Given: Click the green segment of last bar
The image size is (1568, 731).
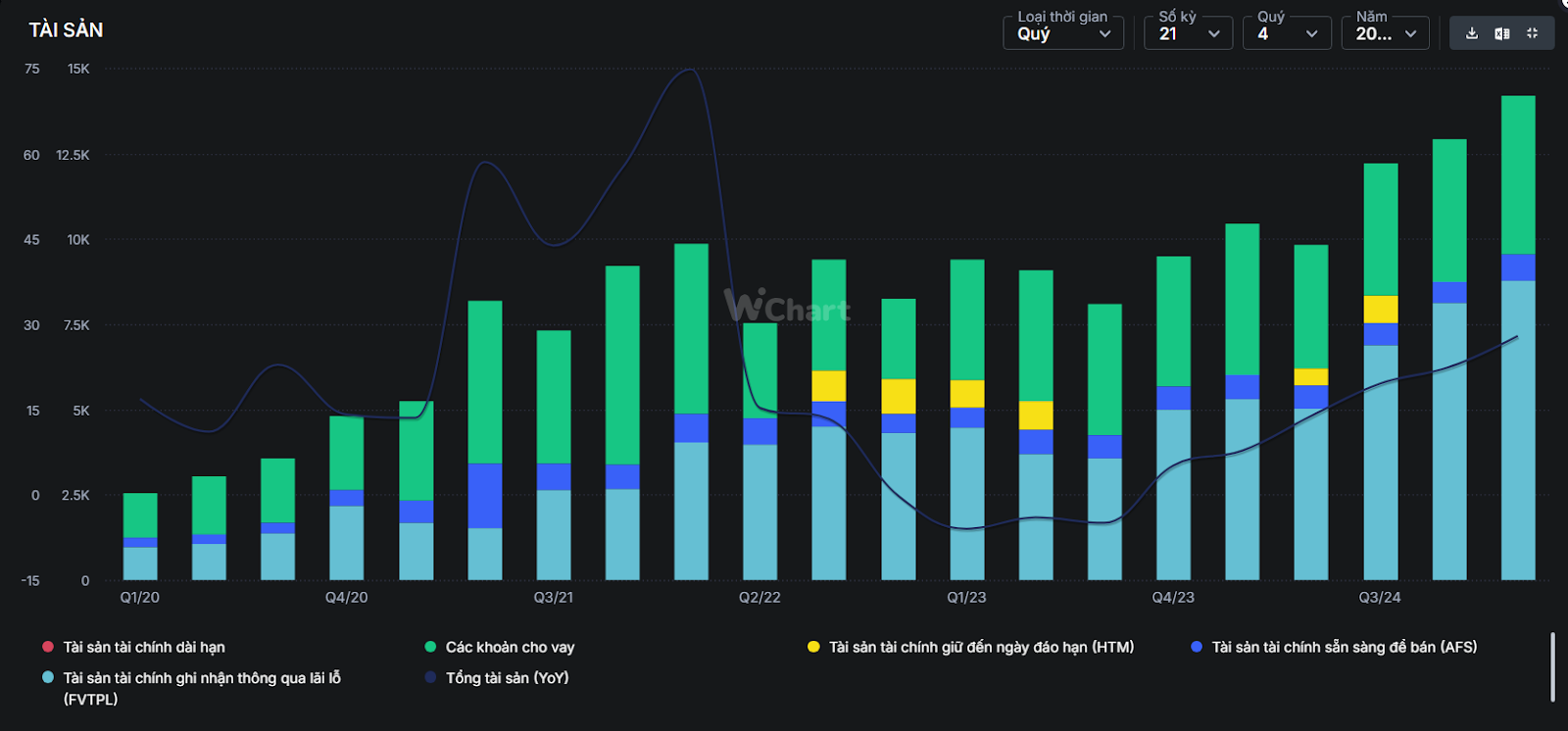Looking at the screenshot, I should pos(1518,174).
